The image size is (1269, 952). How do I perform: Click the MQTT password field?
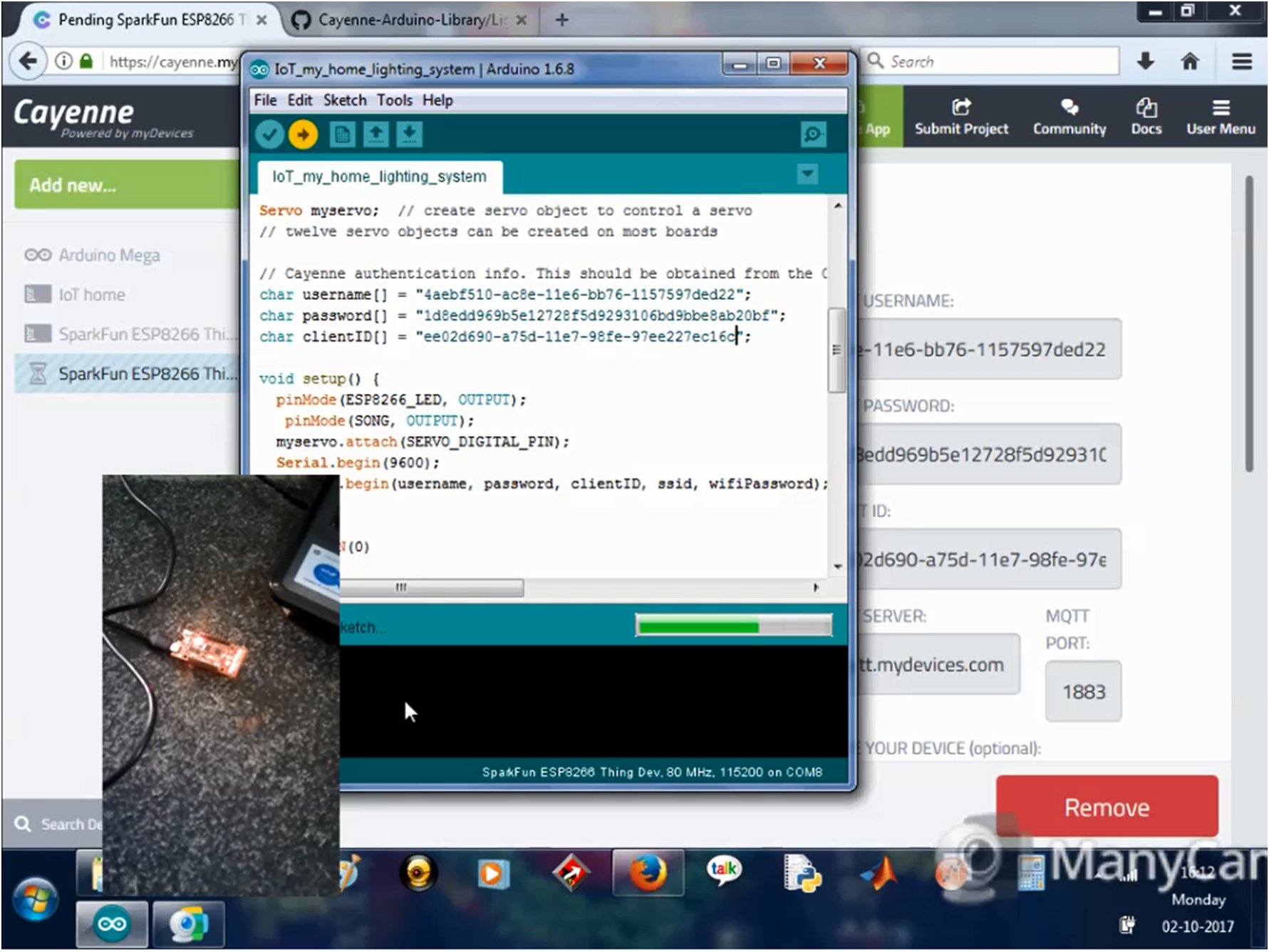coord(988,455)
